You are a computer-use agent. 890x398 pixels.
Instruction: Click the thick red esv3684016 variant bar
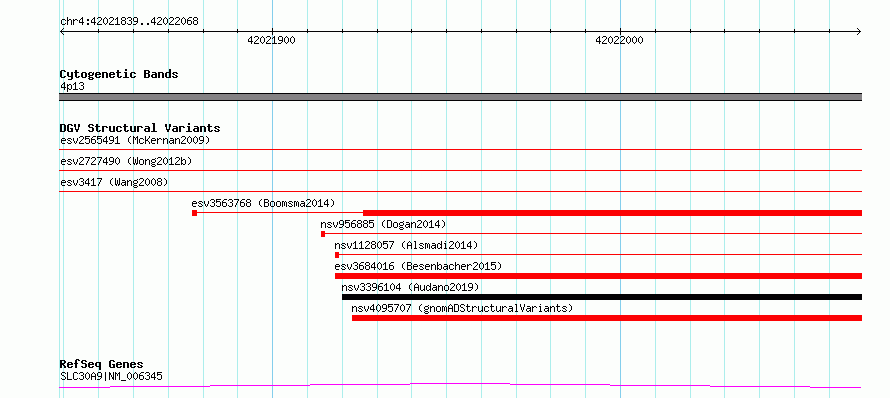coord(598,276)
